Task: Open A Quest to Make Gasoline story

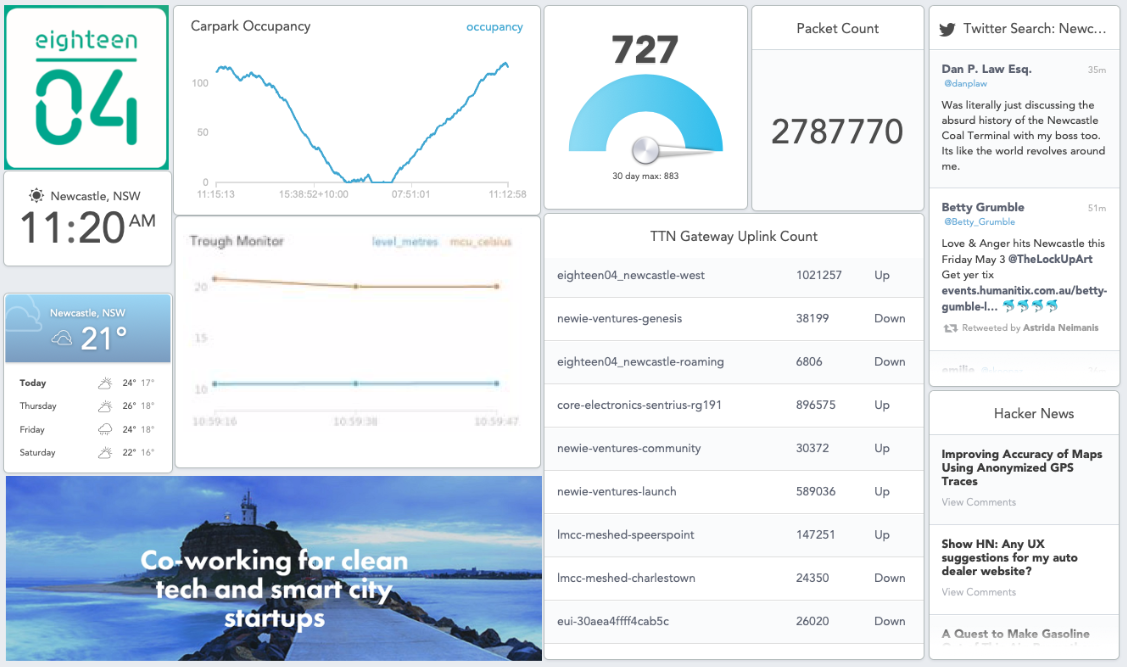Action: click(x=1015, y=634)
